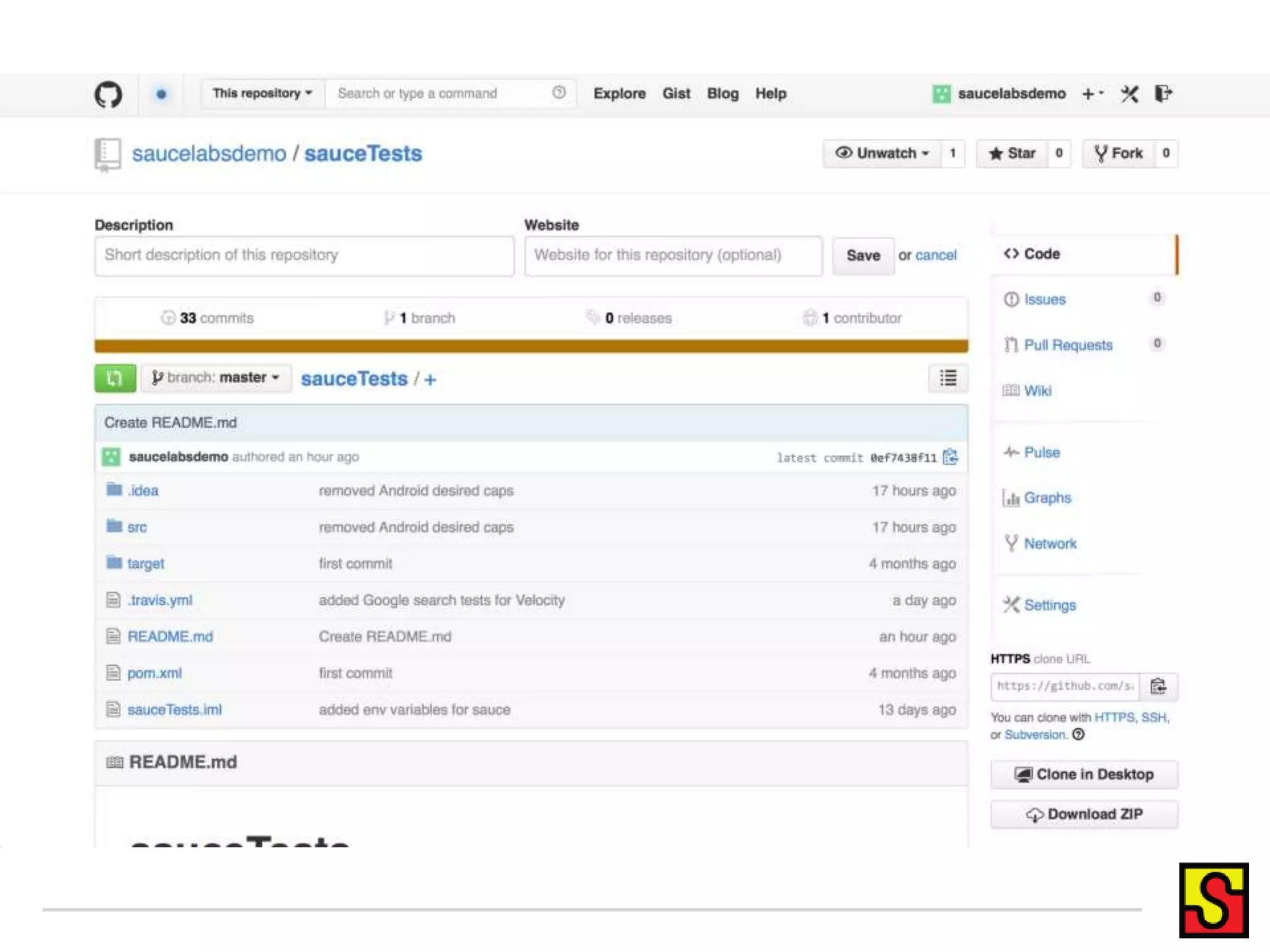The height and width of the screenshot is (952, 1270).
Task: Copy latest commit SHA to clipboard
Action: click(x=950, y=457)
